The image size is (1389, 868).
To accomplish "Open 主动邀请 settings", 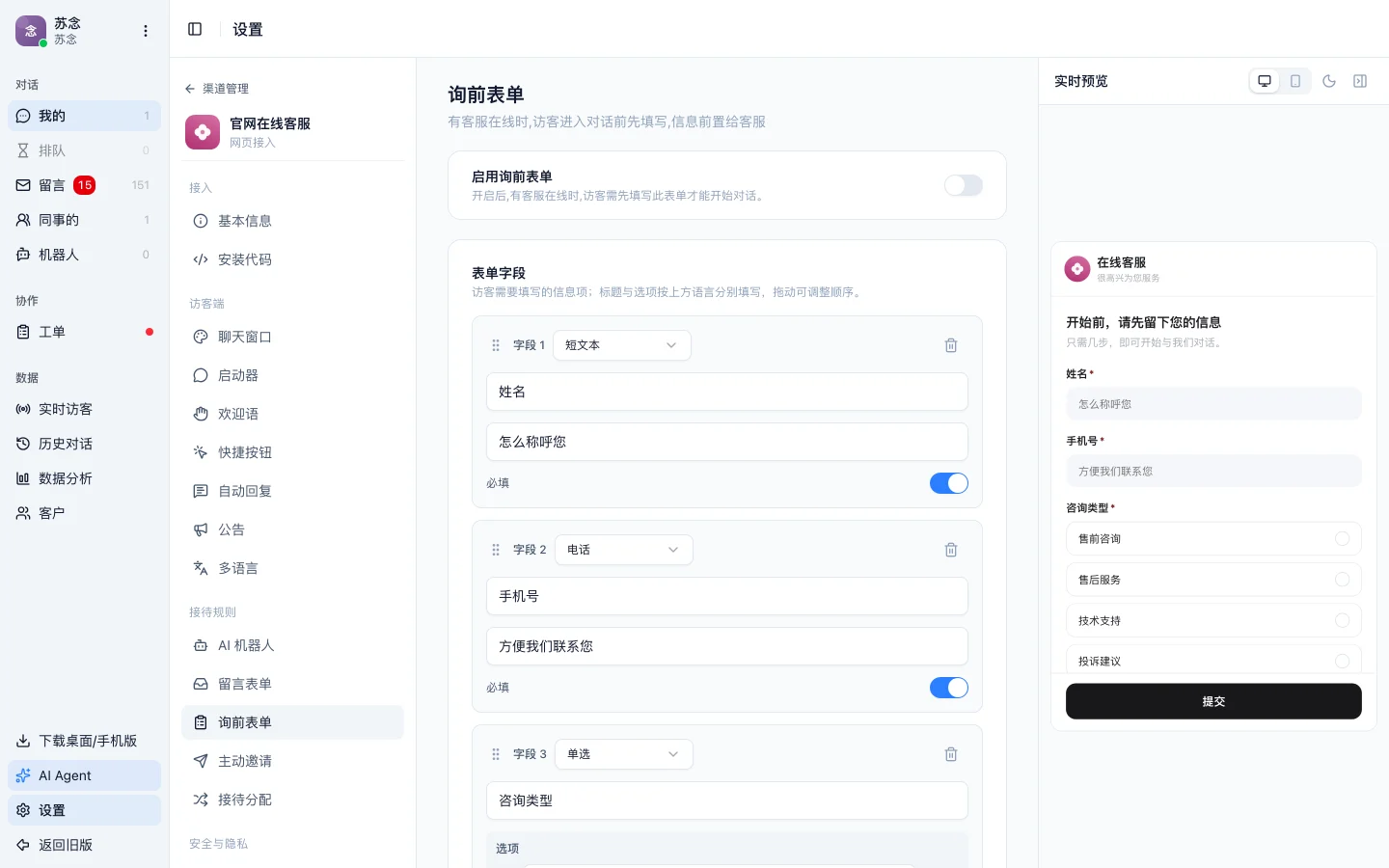I will [x=292, y=761].
